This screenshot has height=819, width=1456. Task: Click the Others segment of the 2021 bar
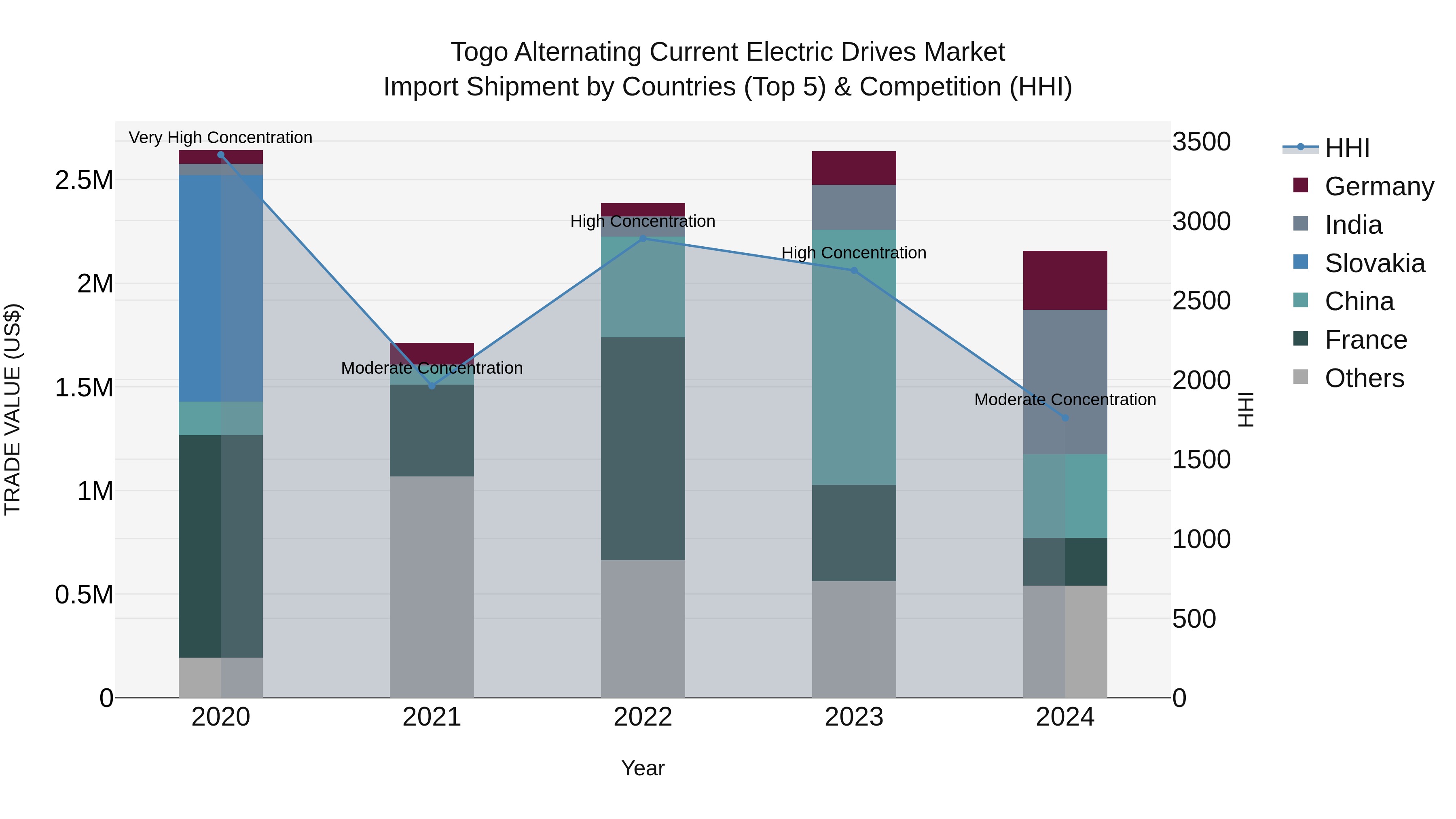[432, 587]
